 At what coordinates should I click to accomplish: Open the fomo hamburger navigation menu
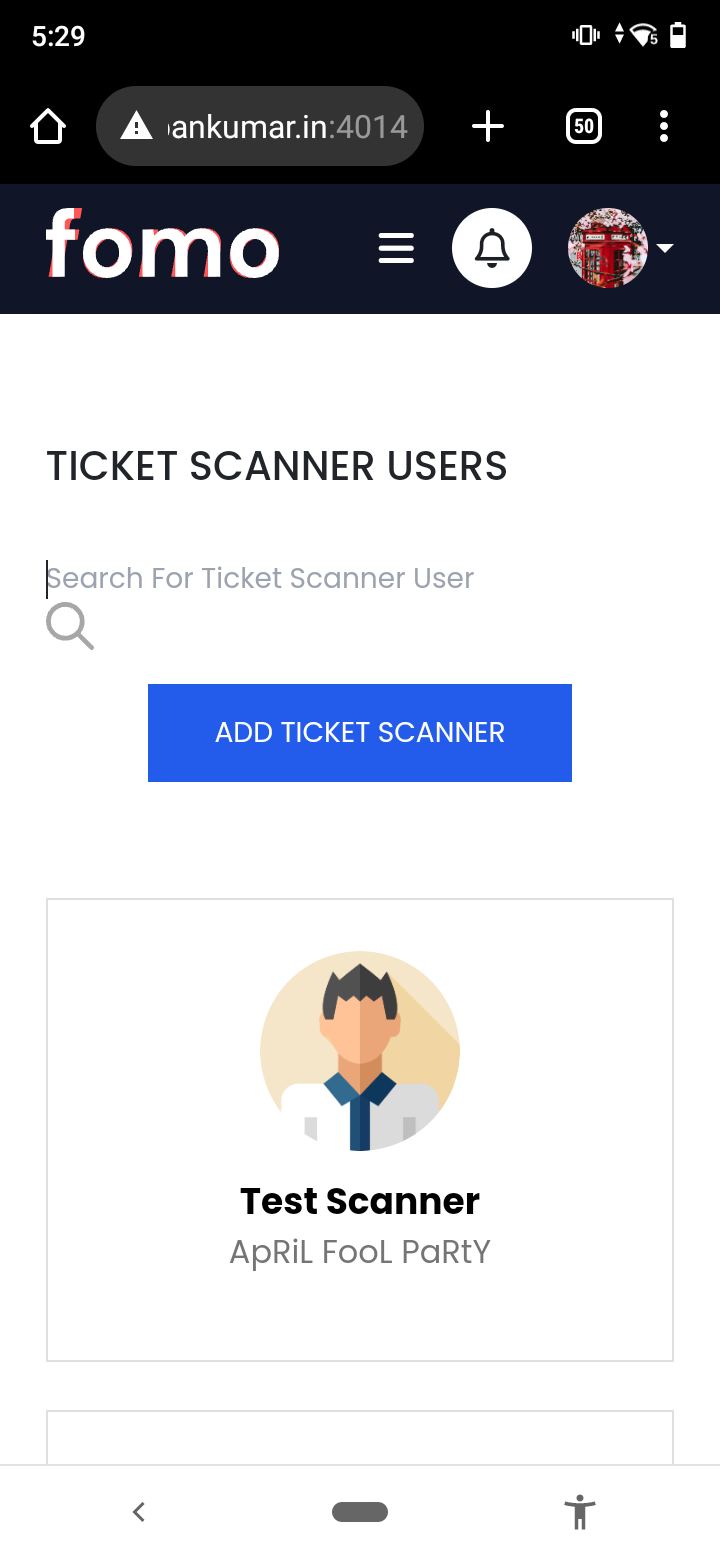[396, 248]
